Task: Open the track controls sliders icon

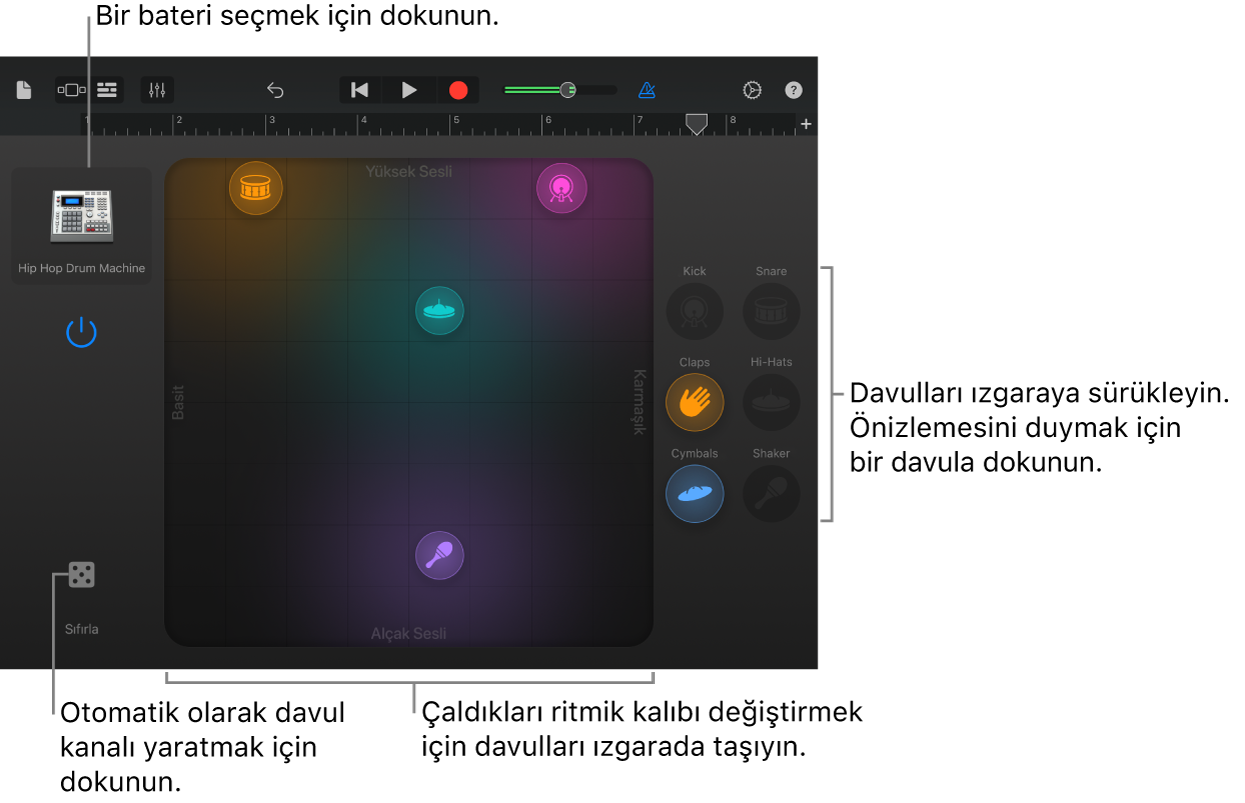Action: [156, 89]
